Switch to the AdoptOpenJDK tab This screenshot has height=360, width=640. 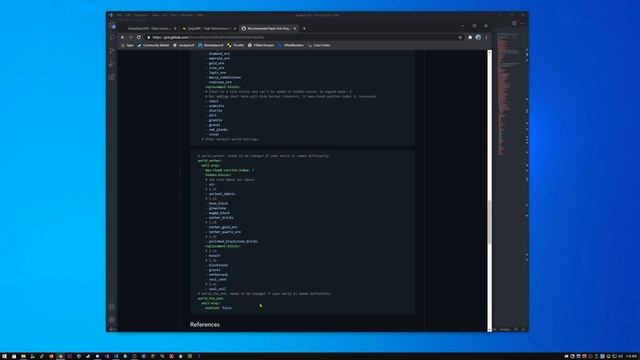click(x=149, y=29)
